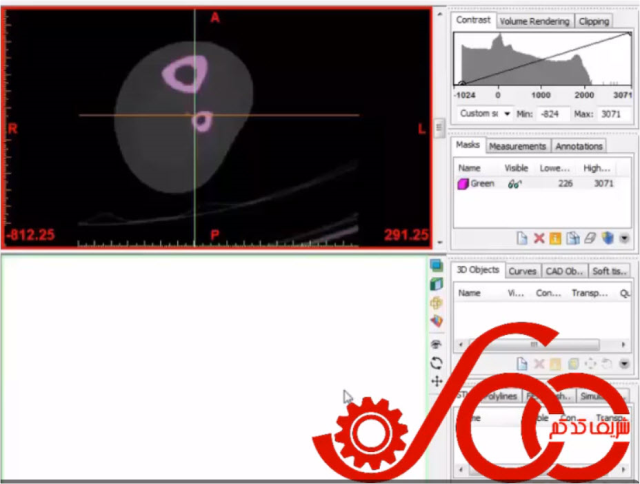Image resolution: width=640 pixels, height=484 pixels.
Task: Click the axial view scrollbar up arrow
Action: pyautogui.click(x=440, y=13)
